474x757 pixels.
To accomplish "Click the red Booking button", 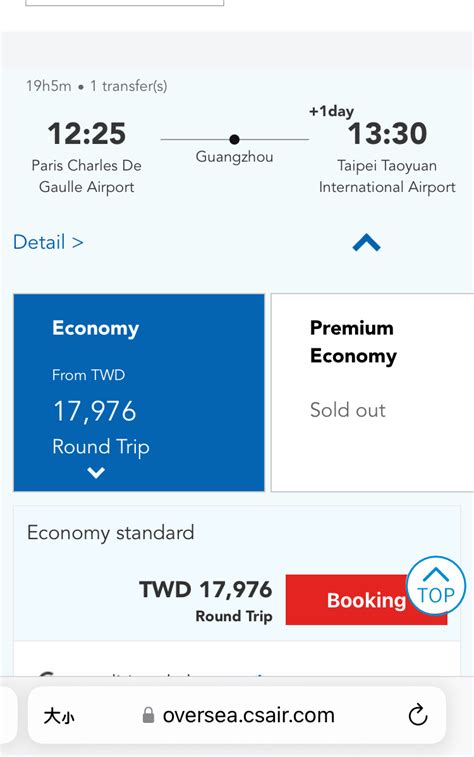I will coord(366,600).
